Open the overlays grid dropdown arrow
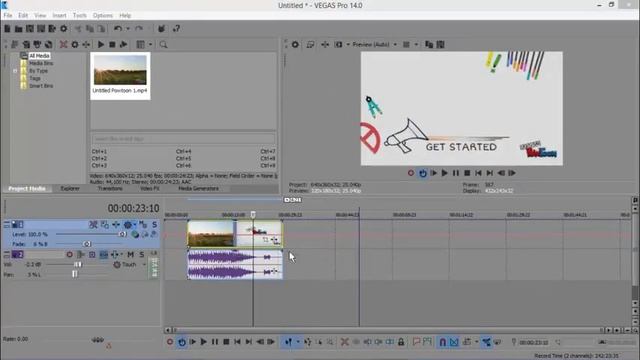This screenshot has height=360, width=640. 416,44
